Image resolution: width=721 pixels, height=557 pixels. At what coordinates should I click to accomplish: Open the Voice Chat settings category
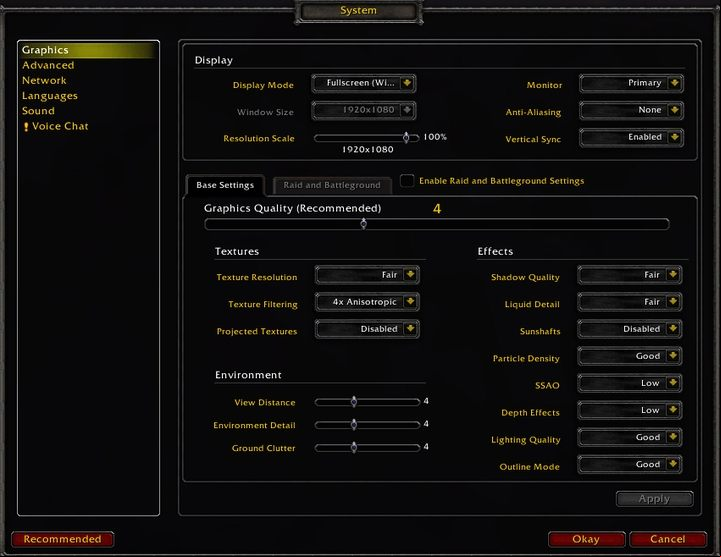60,126
